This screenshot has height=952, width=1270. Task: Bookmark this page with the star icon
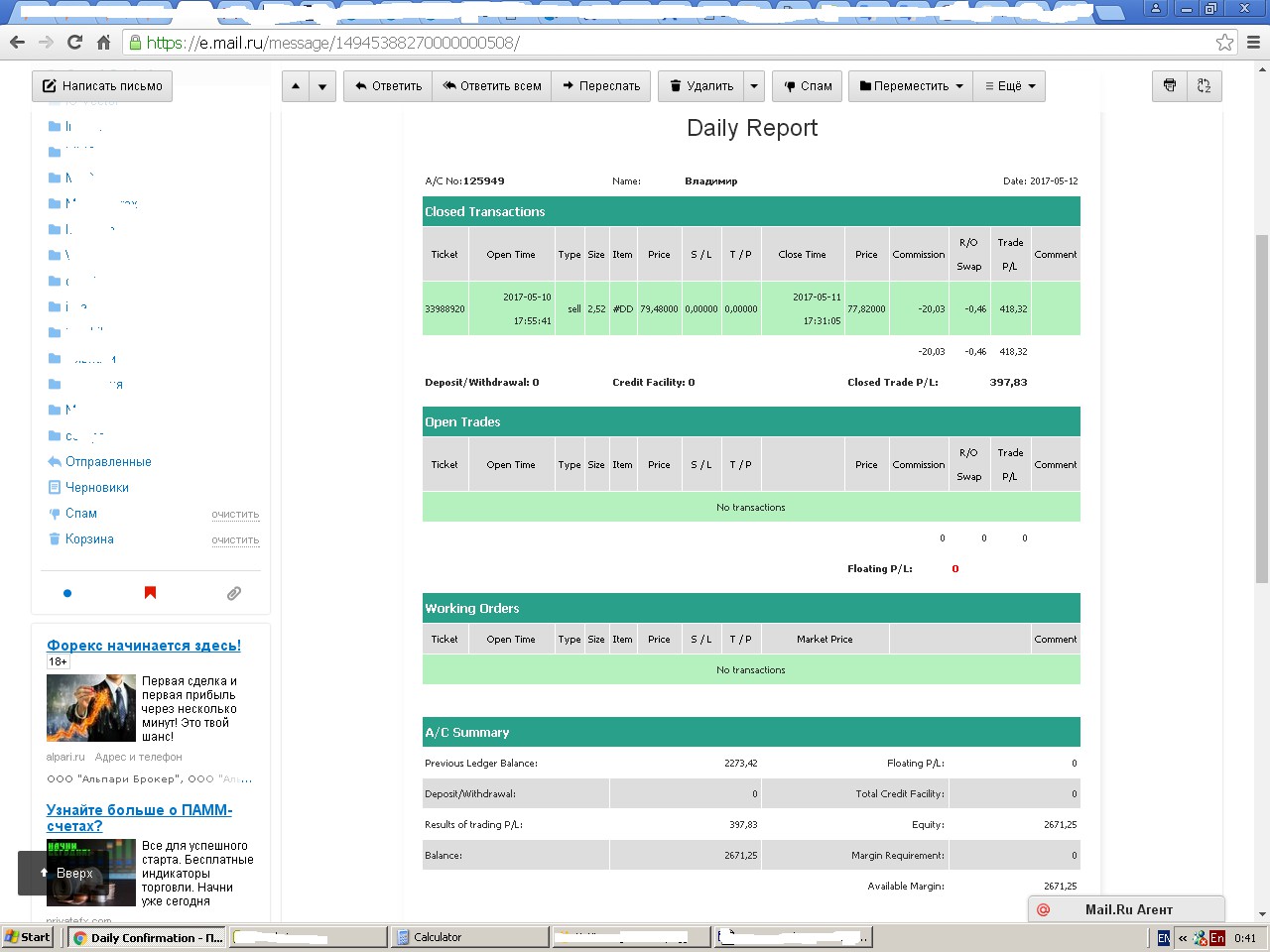click(1224, 43)
